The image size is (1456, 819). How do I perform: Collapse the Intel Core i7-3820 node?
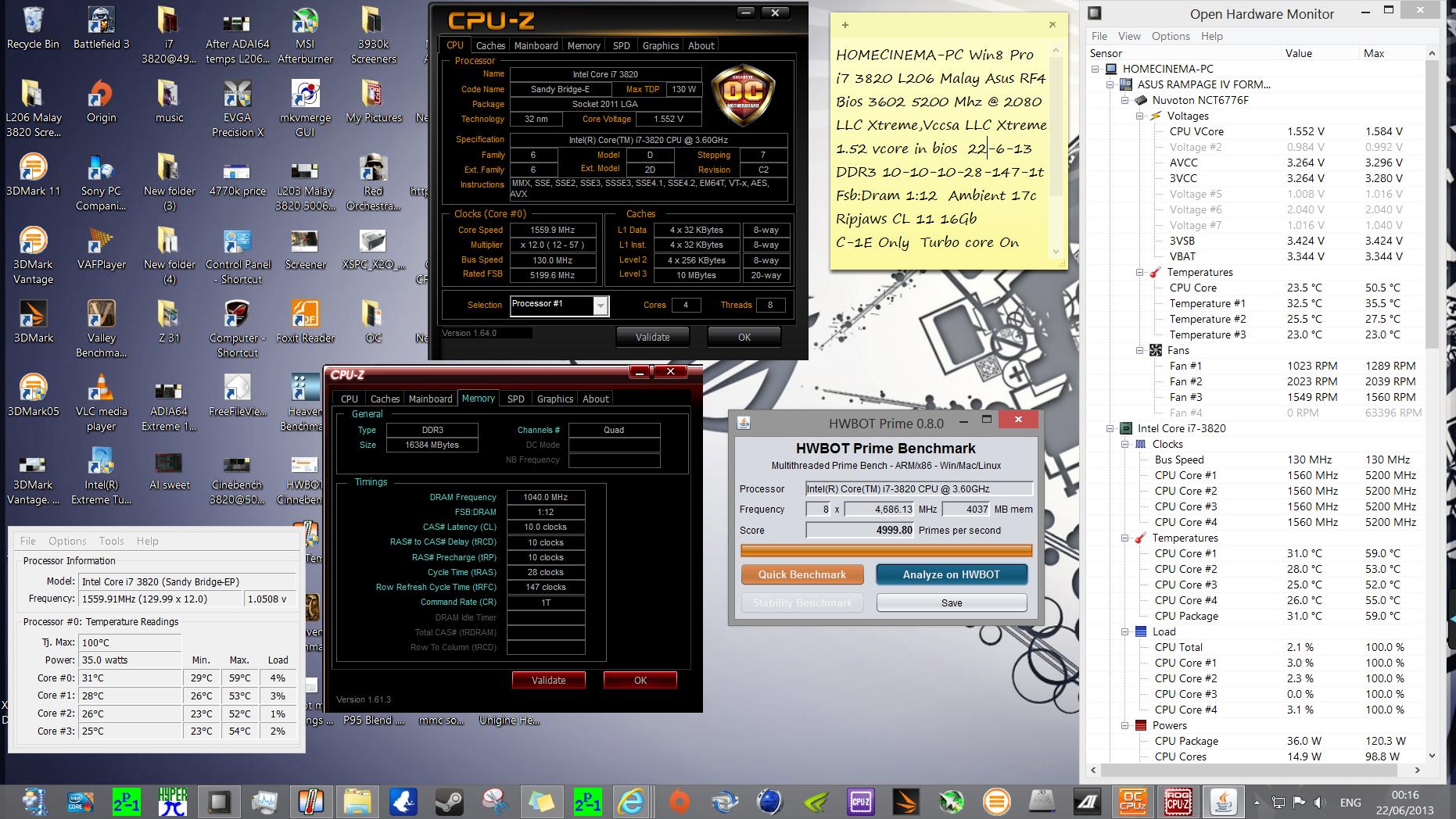coord(1111,428)
